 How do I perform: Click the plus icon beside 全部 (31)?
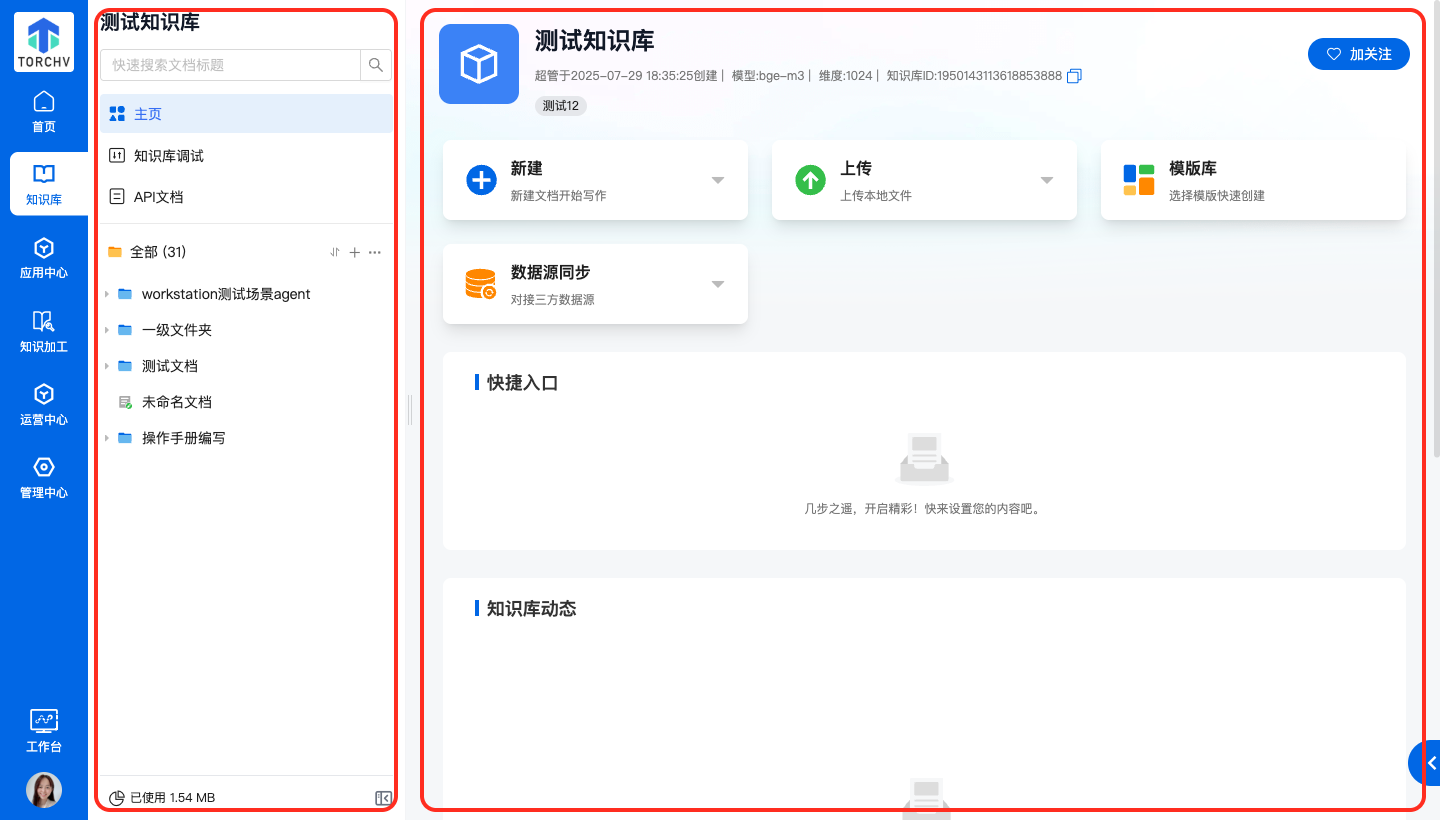[354, 253]
